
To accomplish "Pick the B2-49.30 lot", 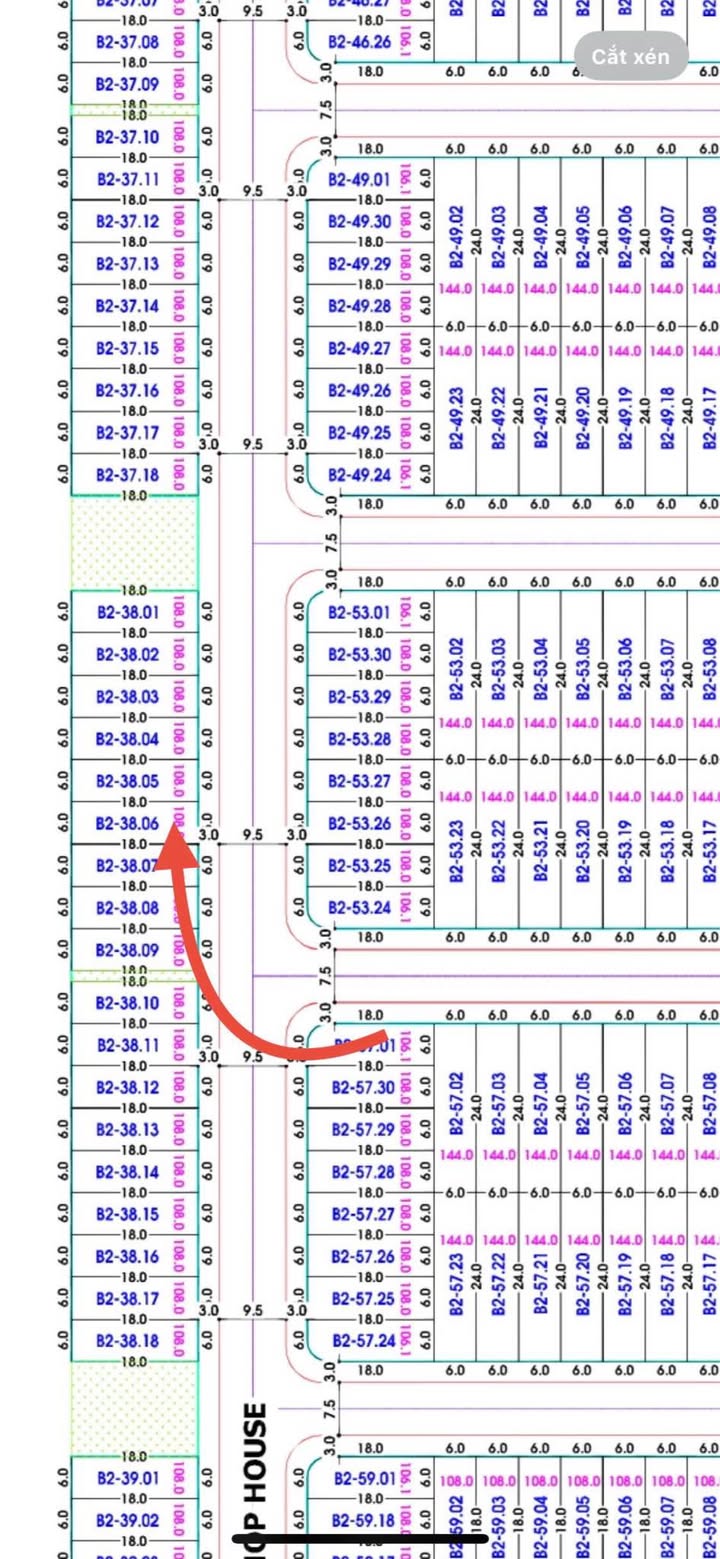I will tap(360, 222).
